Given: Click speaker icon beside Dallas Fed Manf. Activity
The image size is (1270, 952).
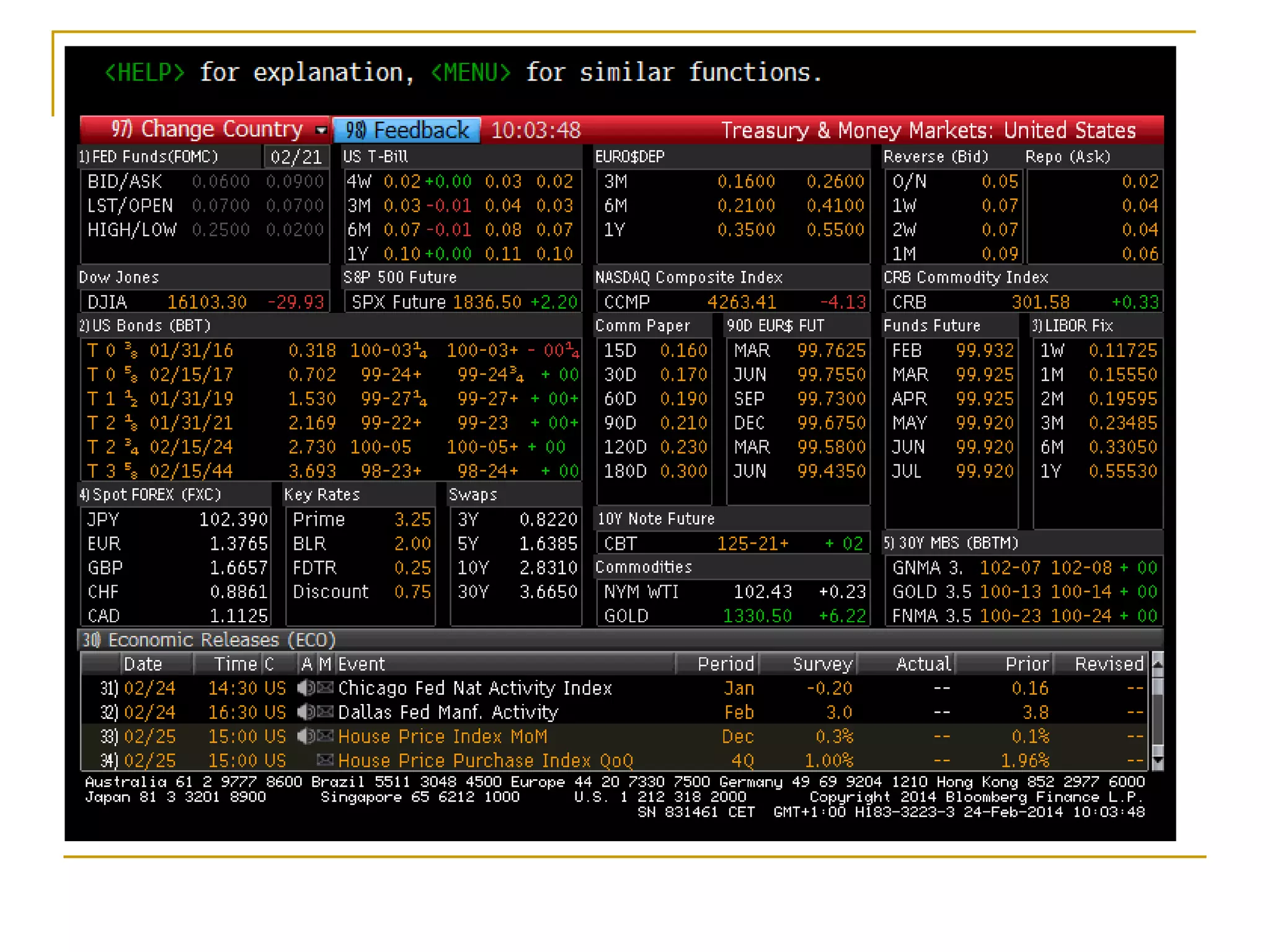Looking at the screenshot, I should (306, 712).
